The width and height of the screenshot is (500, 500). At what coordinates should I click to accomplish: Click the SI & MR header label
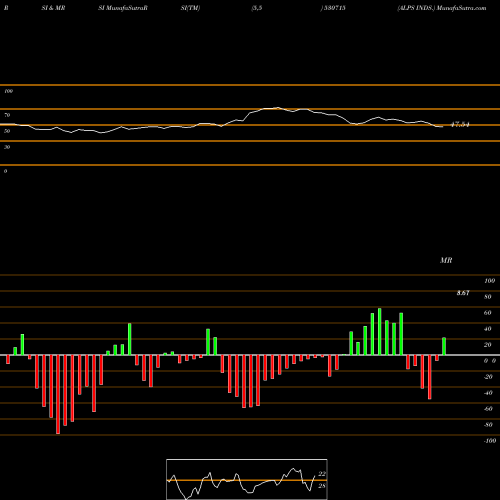53,8
